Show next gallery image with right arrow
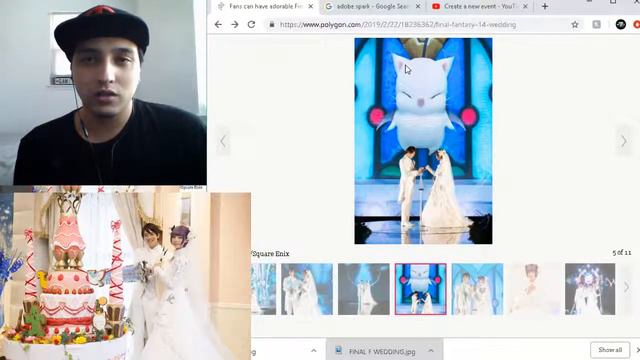 624,142
